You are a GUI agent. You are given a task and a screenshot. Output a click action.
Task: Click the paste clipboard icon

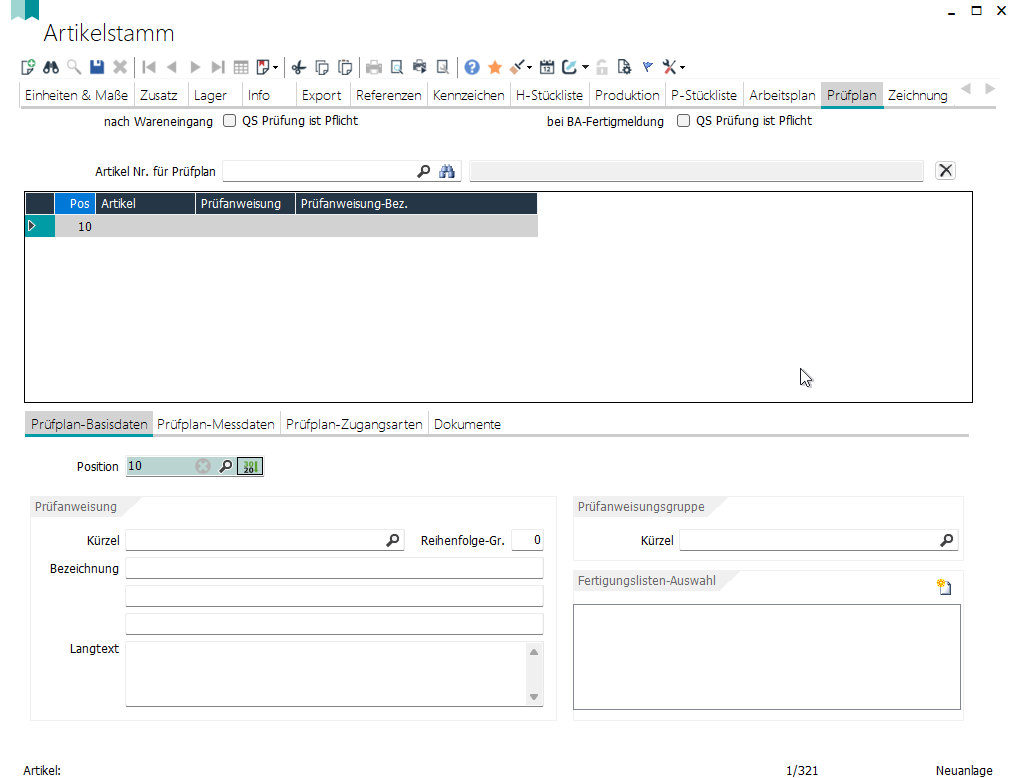pyautogui.click(x=346, y=67)
